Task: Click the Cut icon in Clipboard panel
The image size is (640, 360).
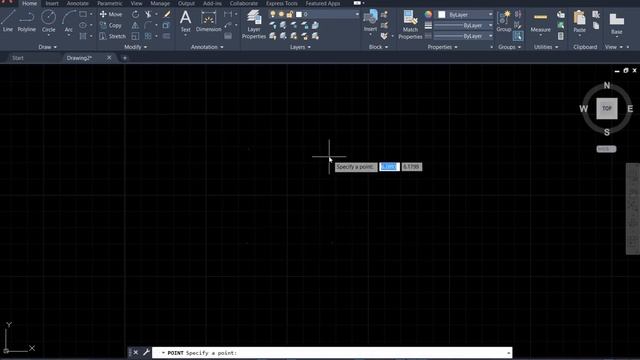Action: [x=596, y=15]
